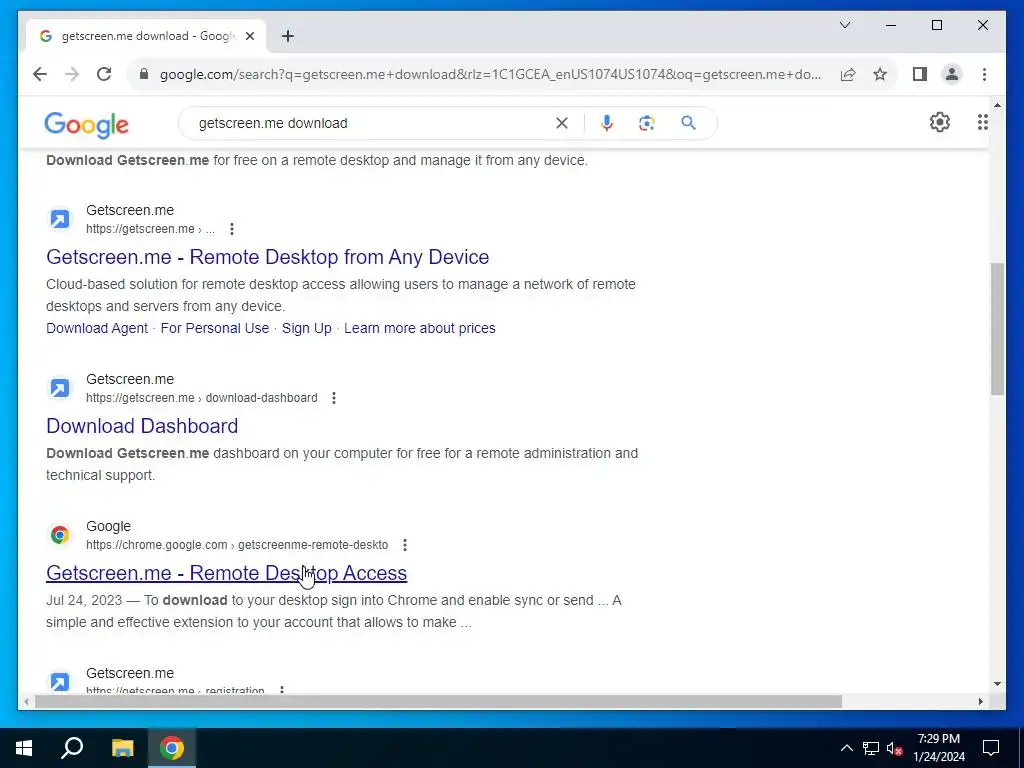Bookmark this page with the star icon
Image resolution: width=1024 pixels, height=768 pixels.
[x=880, y=74]
